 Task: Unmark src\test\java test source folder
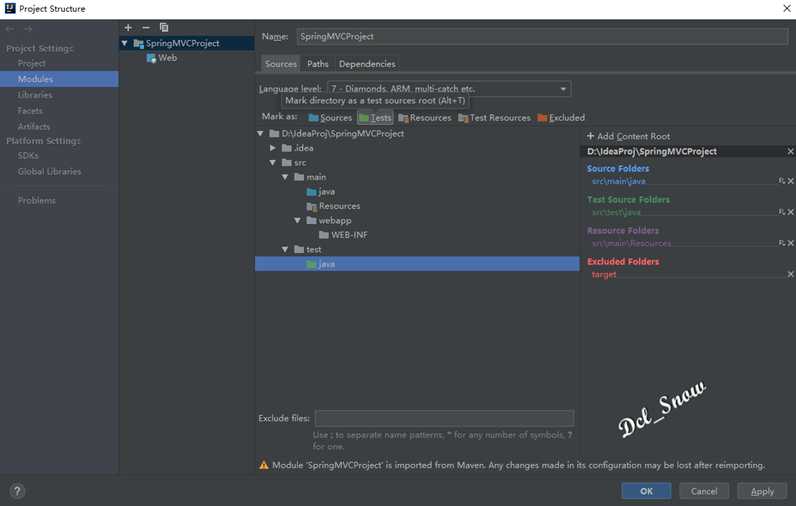tap(790, 212)
